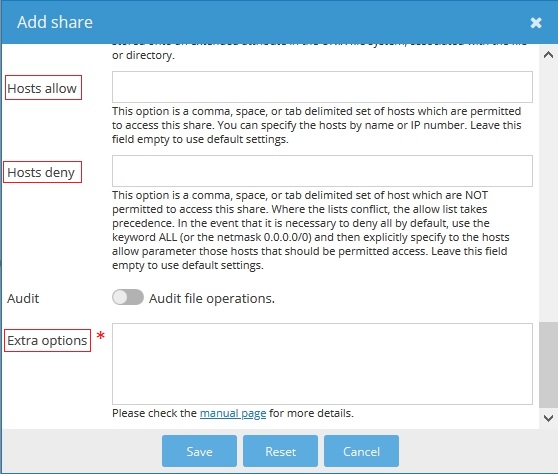Save the share settings
558x474 pixels.
199,451
